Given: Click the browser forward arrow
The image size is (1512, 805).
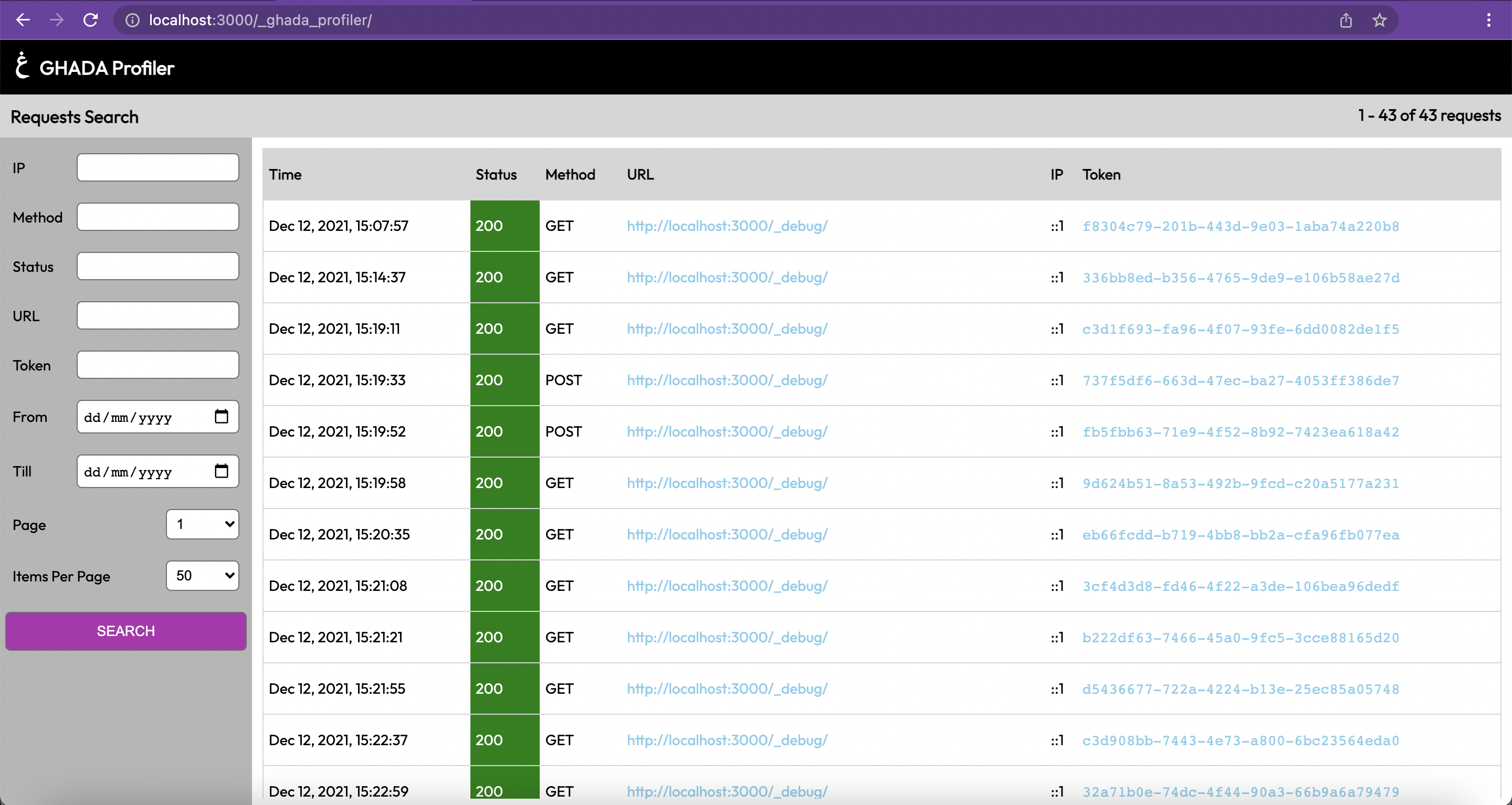Looking at the screenshot, I should point(56,20).
